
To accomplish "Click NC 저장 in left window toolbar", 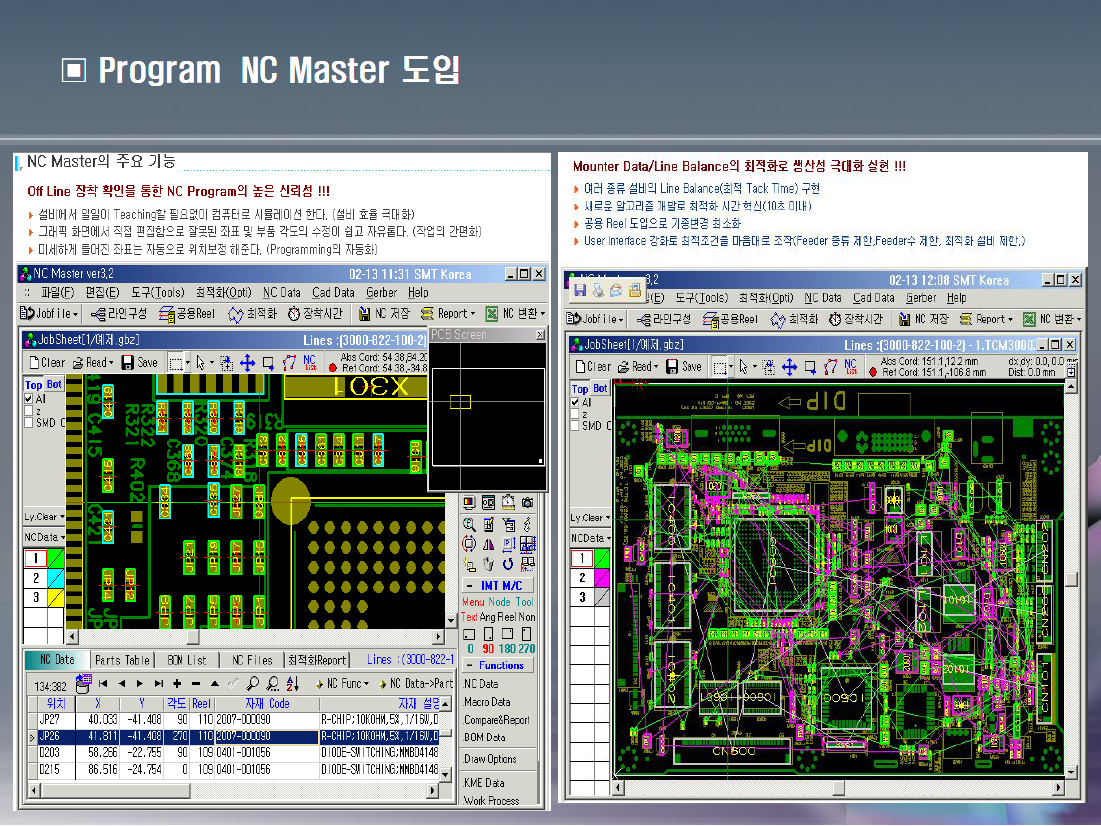I will 383,314.
